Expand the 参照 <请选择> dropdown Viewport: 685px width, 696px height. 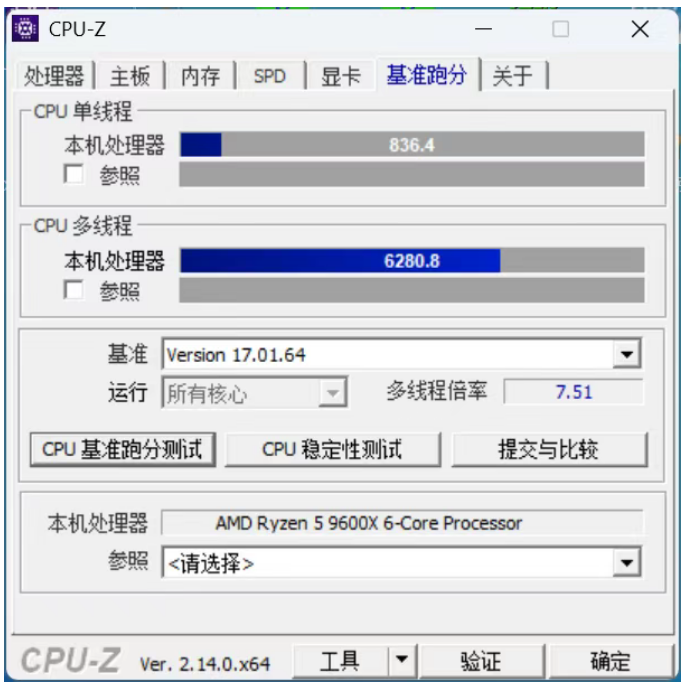coord(627,563)
